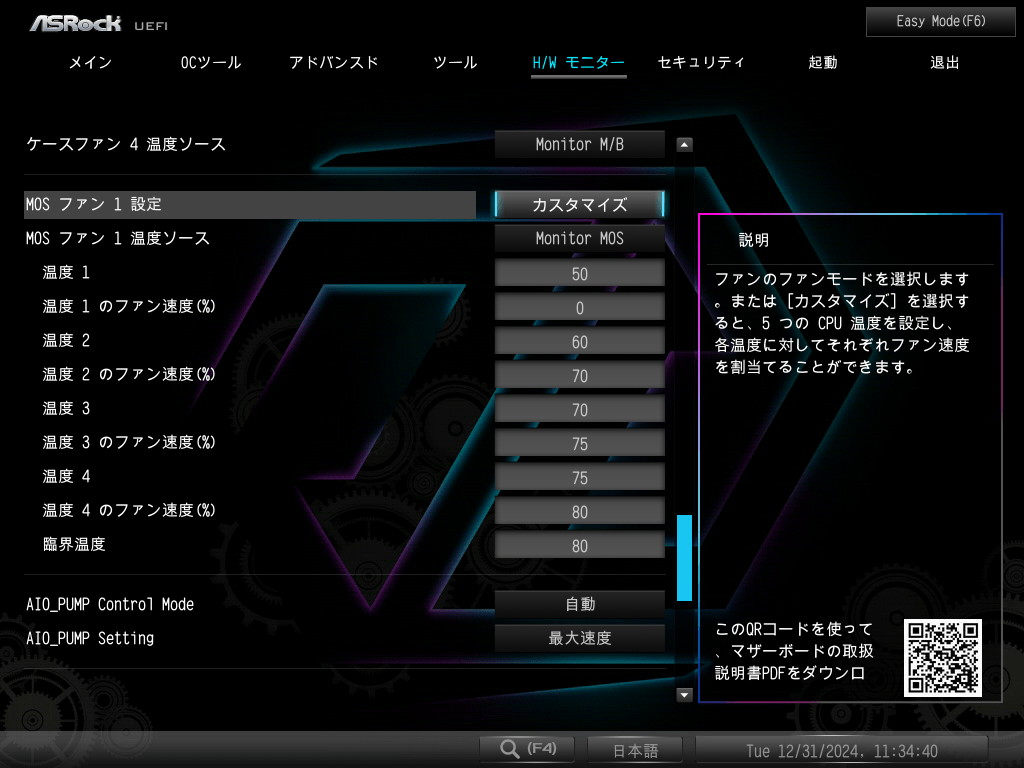Edit 温度 1 value field 50
1024x768 pixels.
pos(579,273)
